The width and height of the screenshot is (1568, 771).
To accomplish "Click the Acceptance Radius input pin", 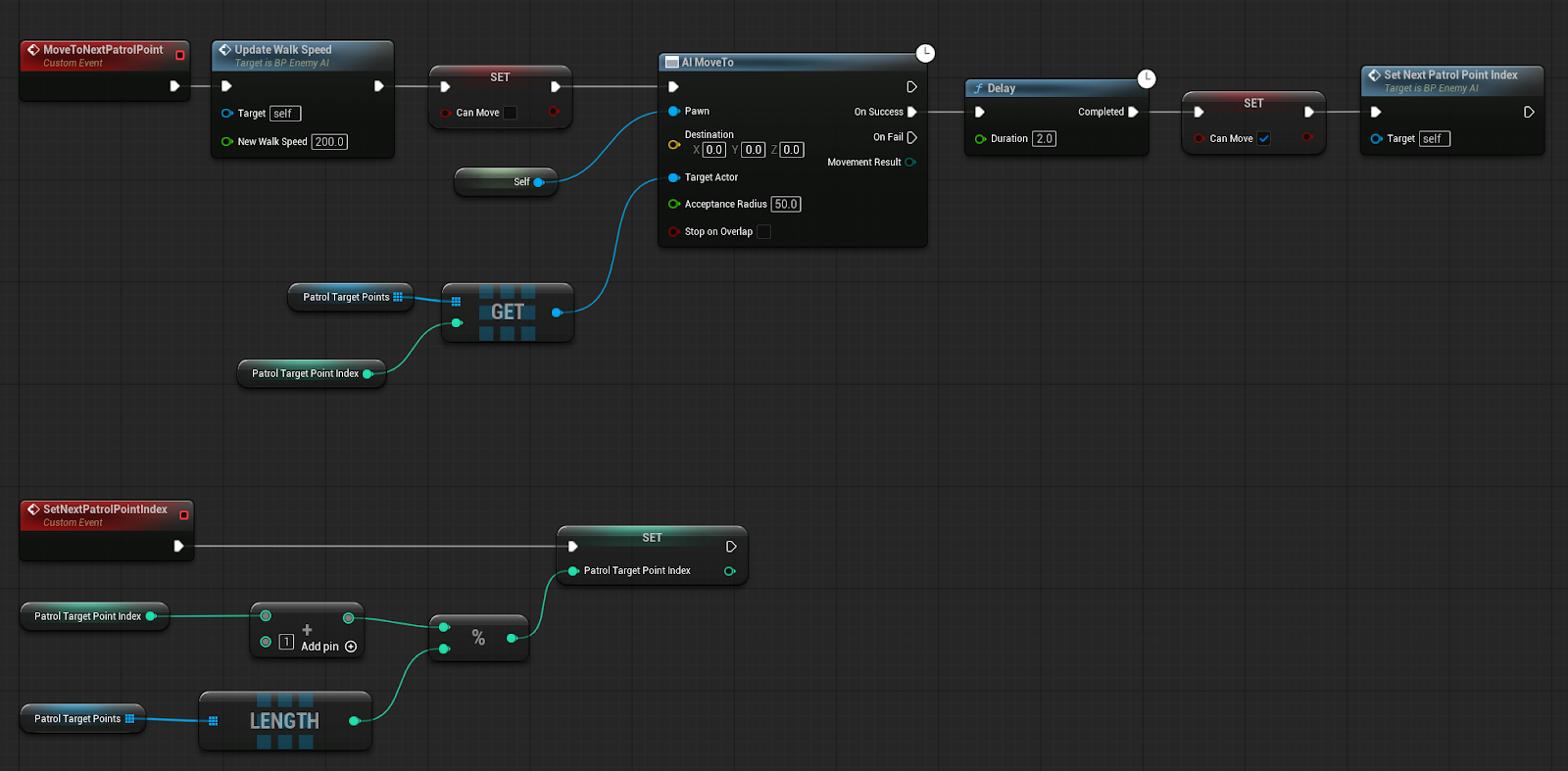I will [674, 205].
